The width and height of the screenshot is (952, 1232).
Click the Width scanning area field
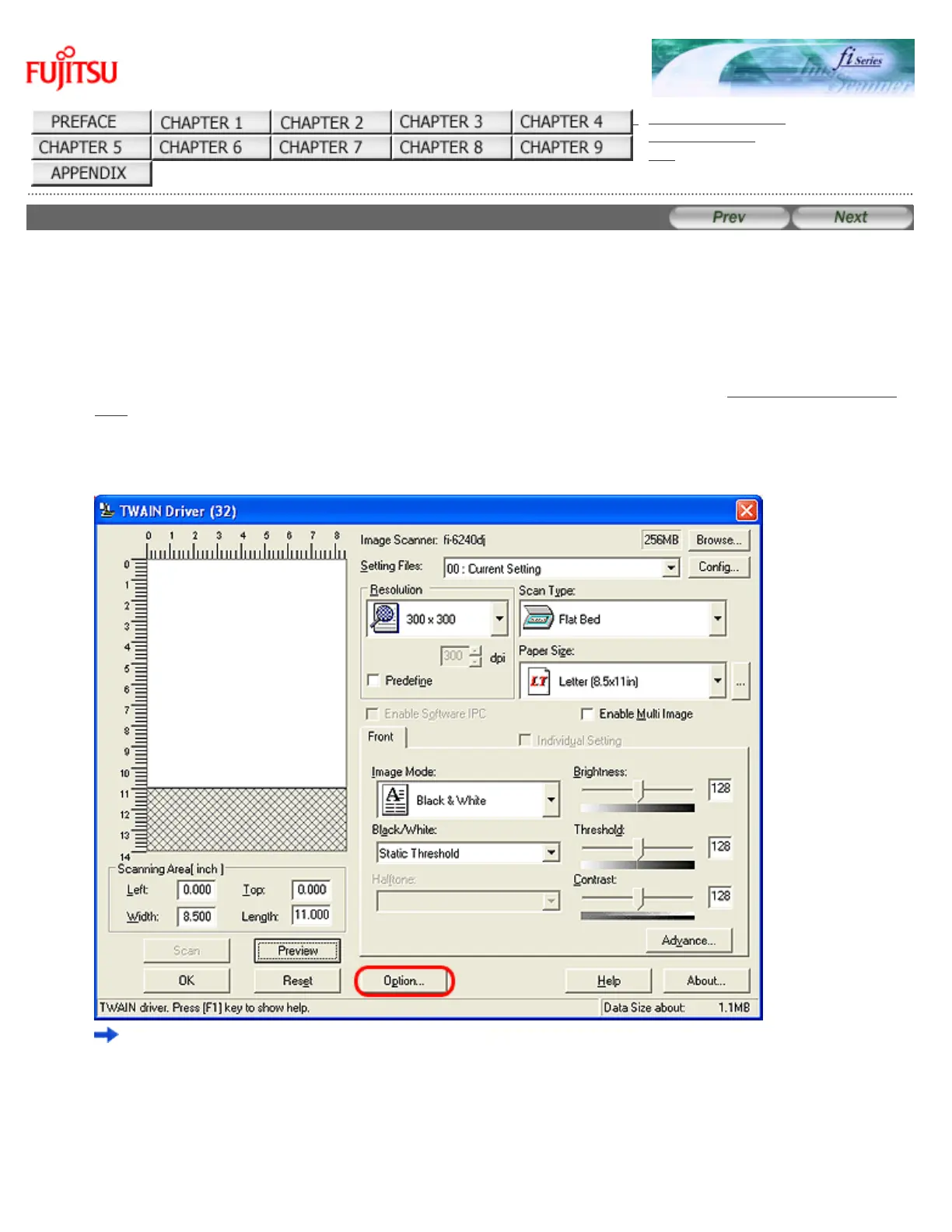coord(197,916)
